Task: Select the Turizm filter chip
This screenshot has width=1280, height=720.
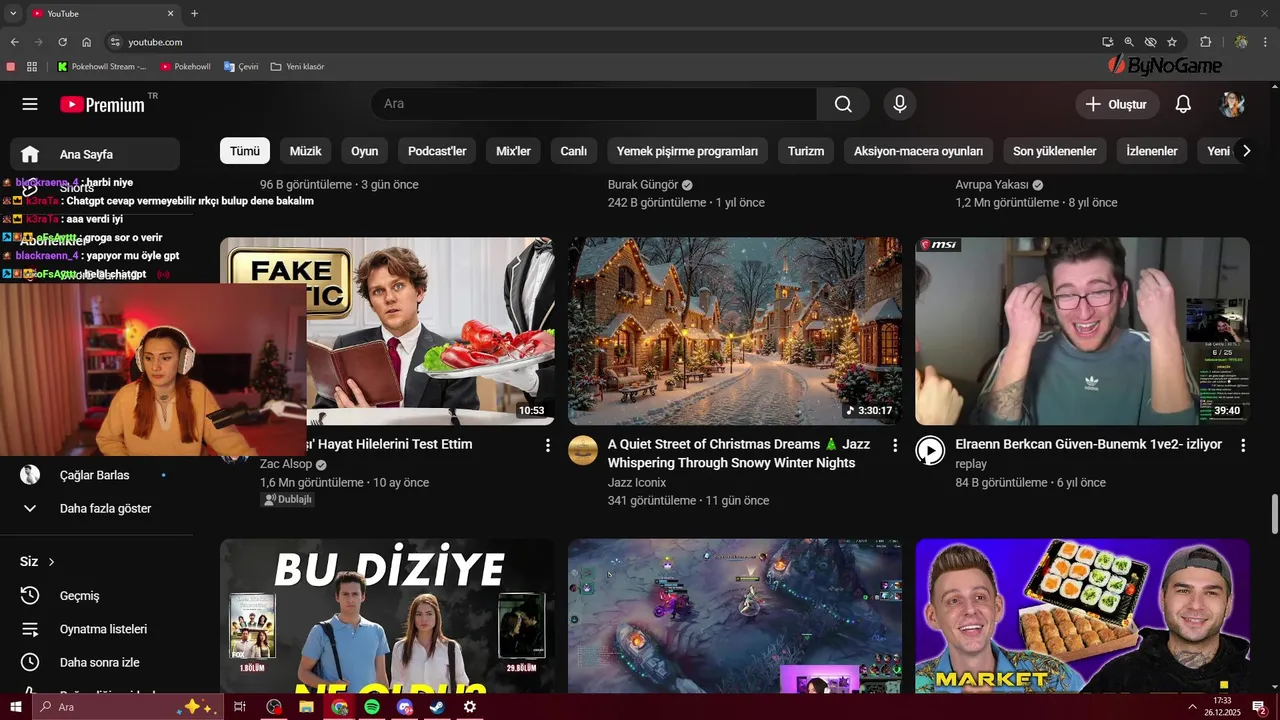Action: click(x=806, y=151)
